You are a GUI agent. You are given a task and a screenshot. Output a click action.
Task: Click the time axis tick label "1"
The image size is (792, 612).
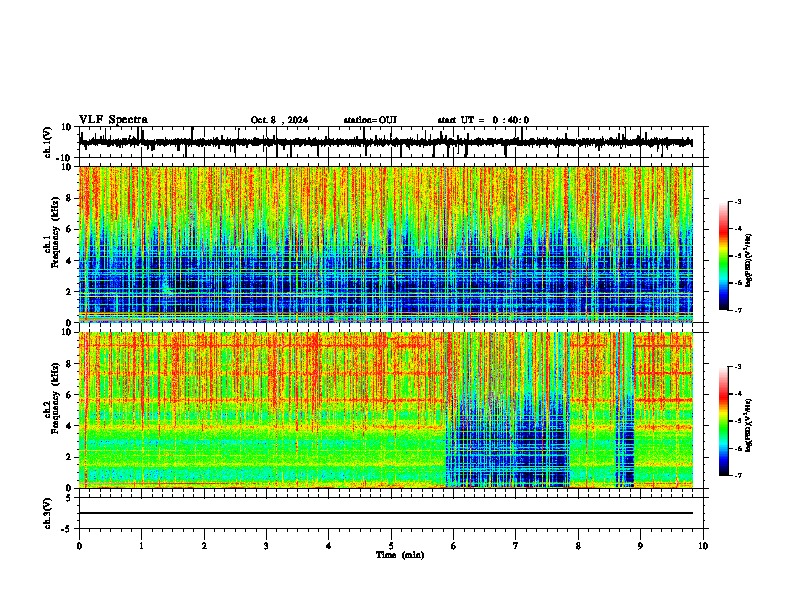coord(141,546)
